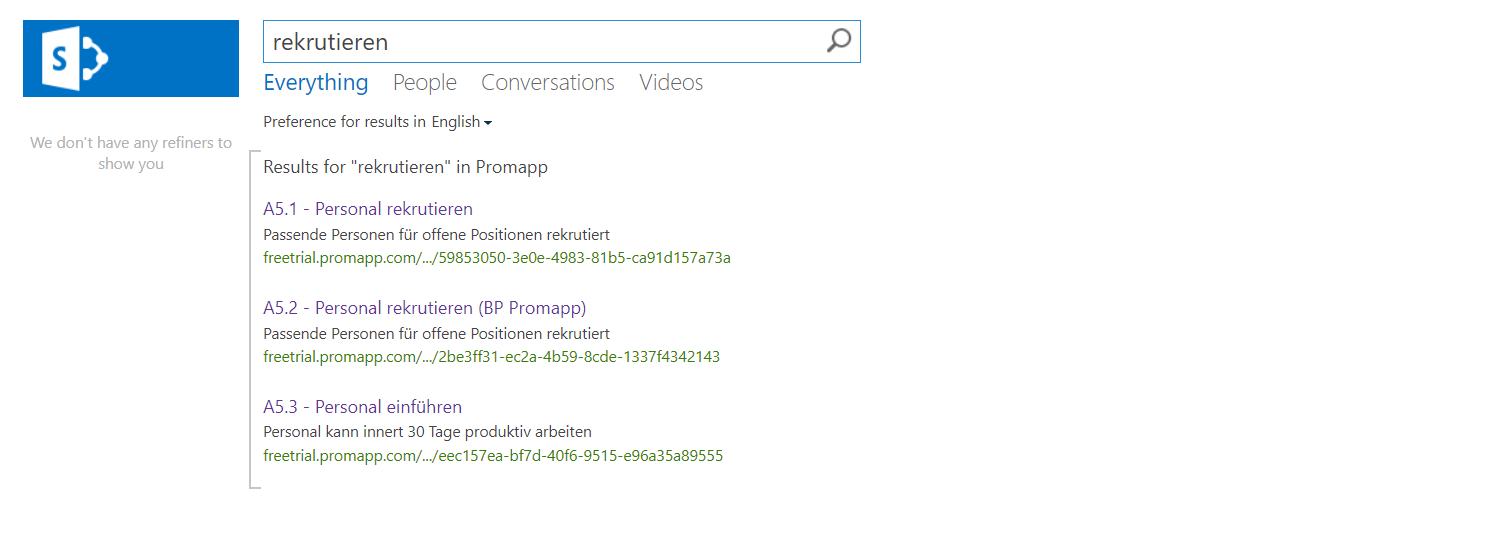Open the Conversations tab

pyautogui.click(x=548, y=83)
